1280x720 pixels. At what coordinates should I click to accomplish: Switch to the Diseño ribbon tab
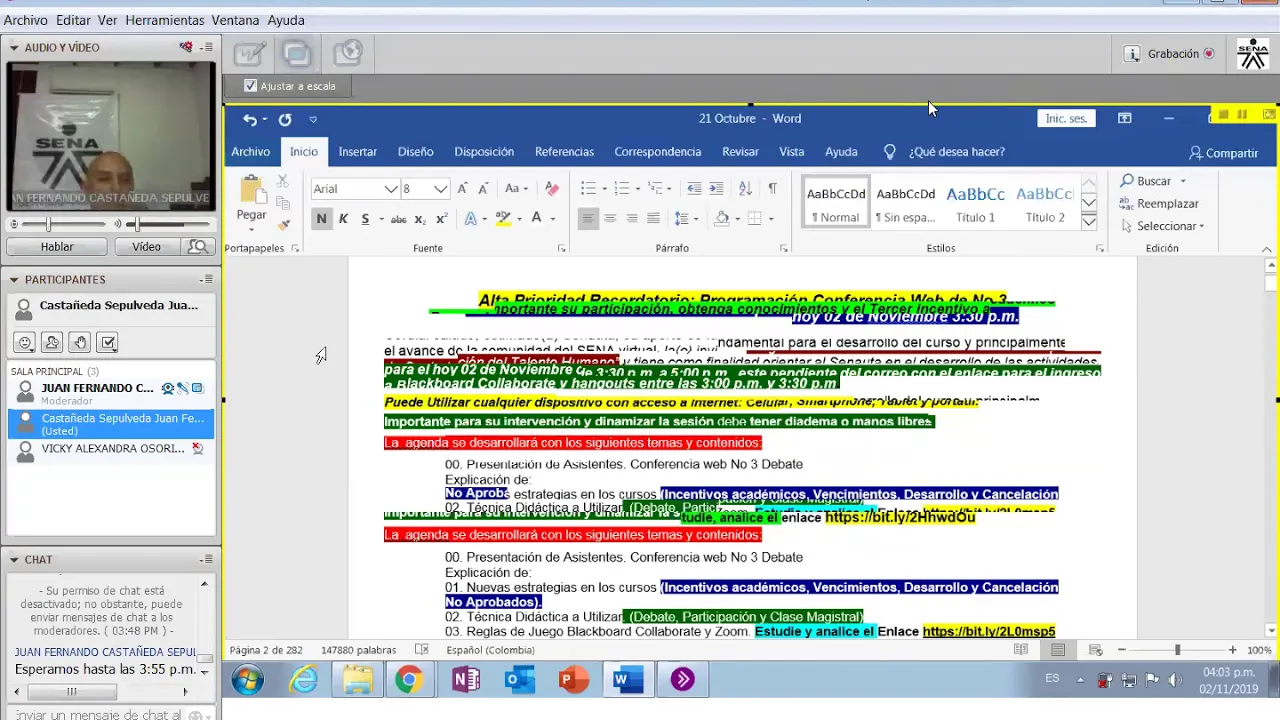pyautogui.click(x=415, y=152)
